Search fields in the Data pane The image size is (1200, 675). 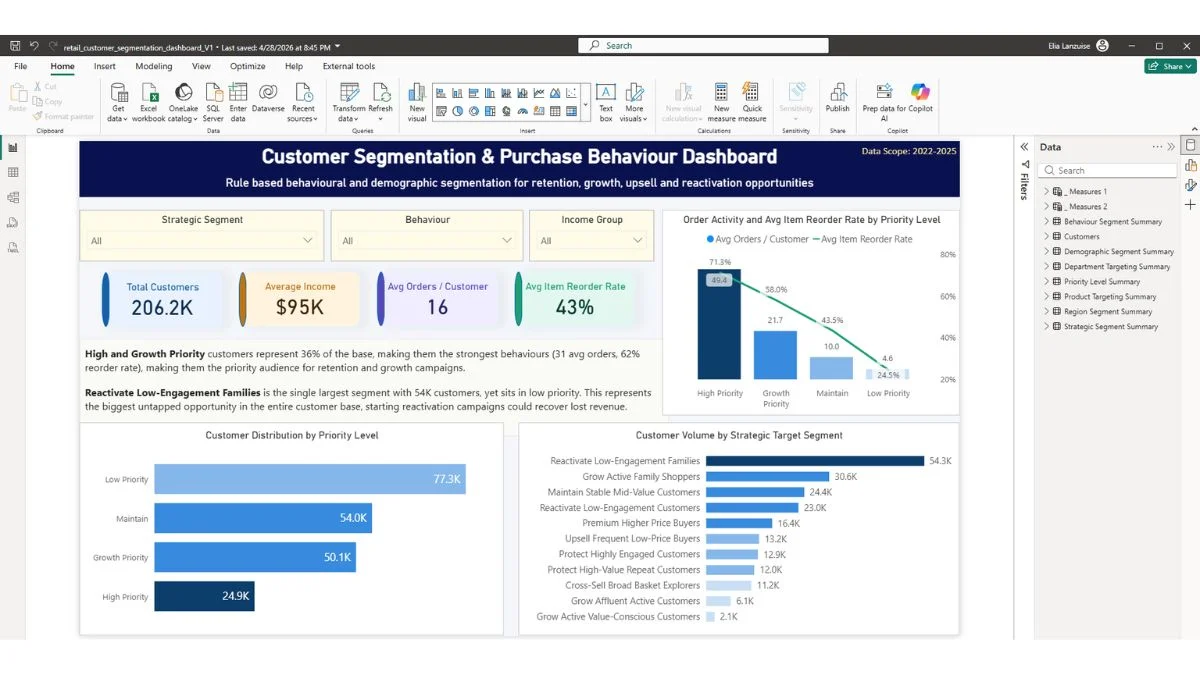(1107, 171)
